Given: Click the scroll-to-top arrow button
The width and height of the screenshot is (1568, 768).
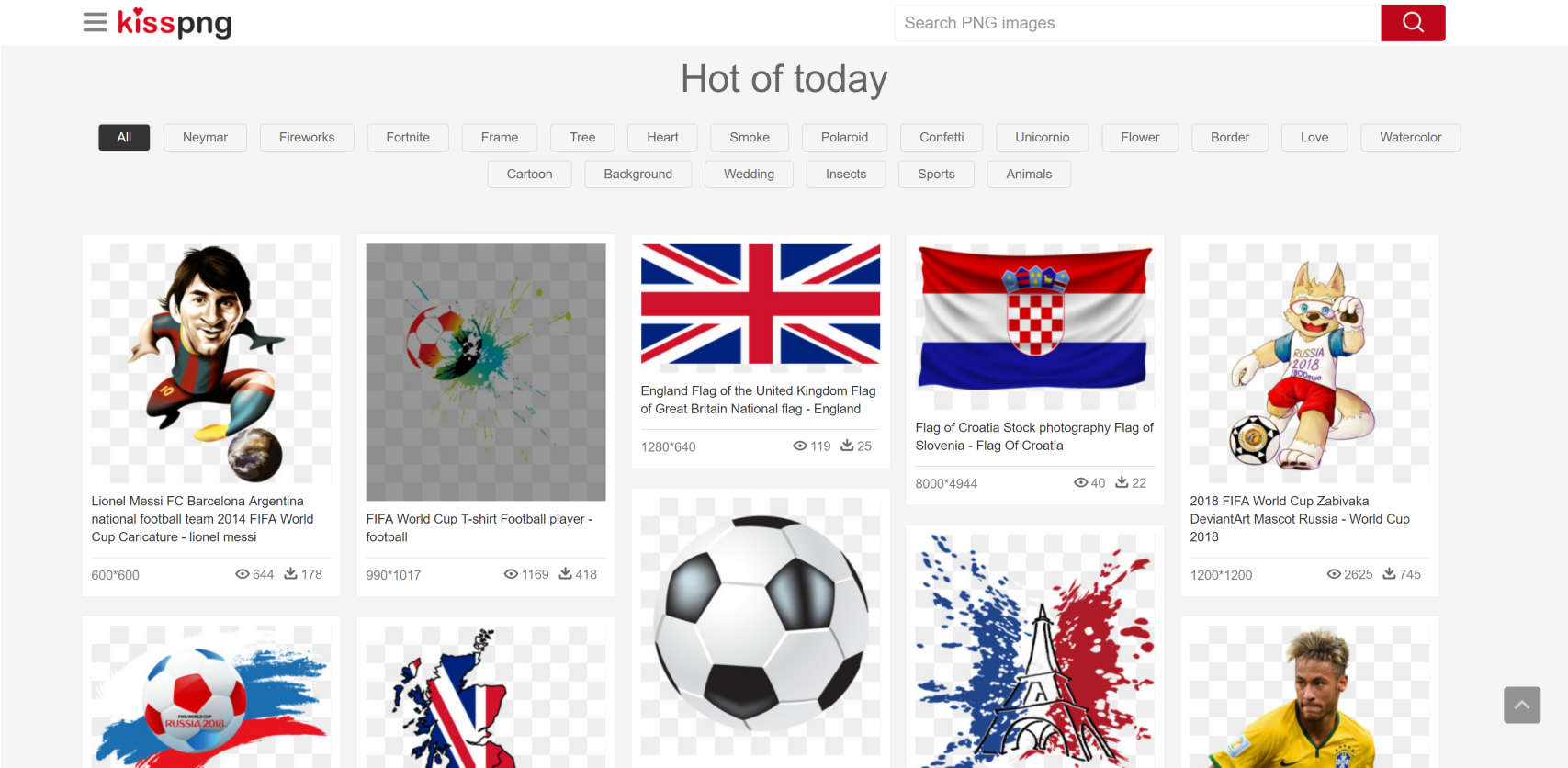Looking at the screenshot, I should click(1522, 705).
